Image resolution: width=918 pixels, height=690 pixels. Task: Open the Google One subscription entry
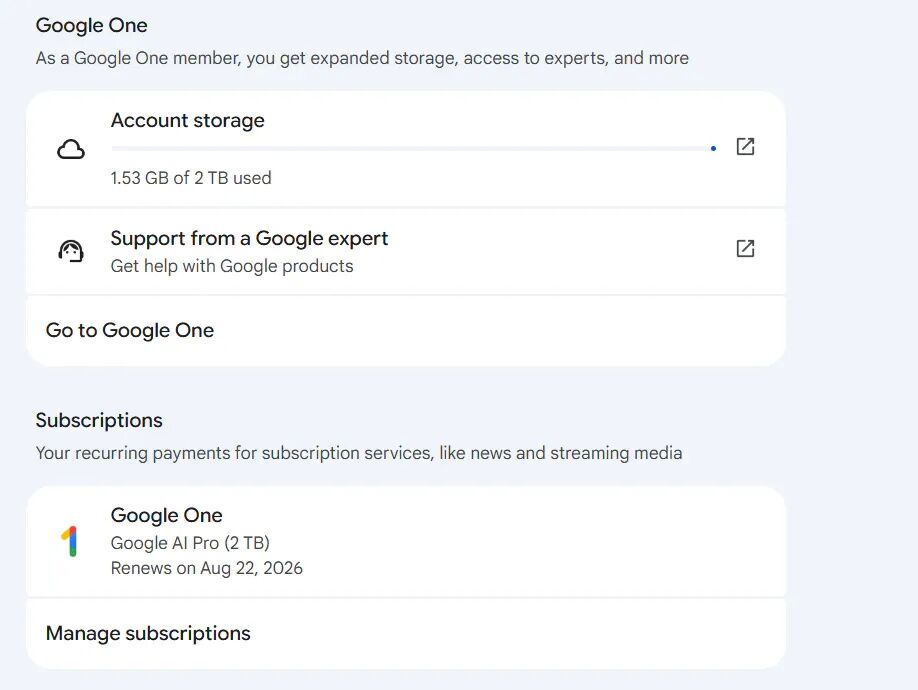[406, 541]
